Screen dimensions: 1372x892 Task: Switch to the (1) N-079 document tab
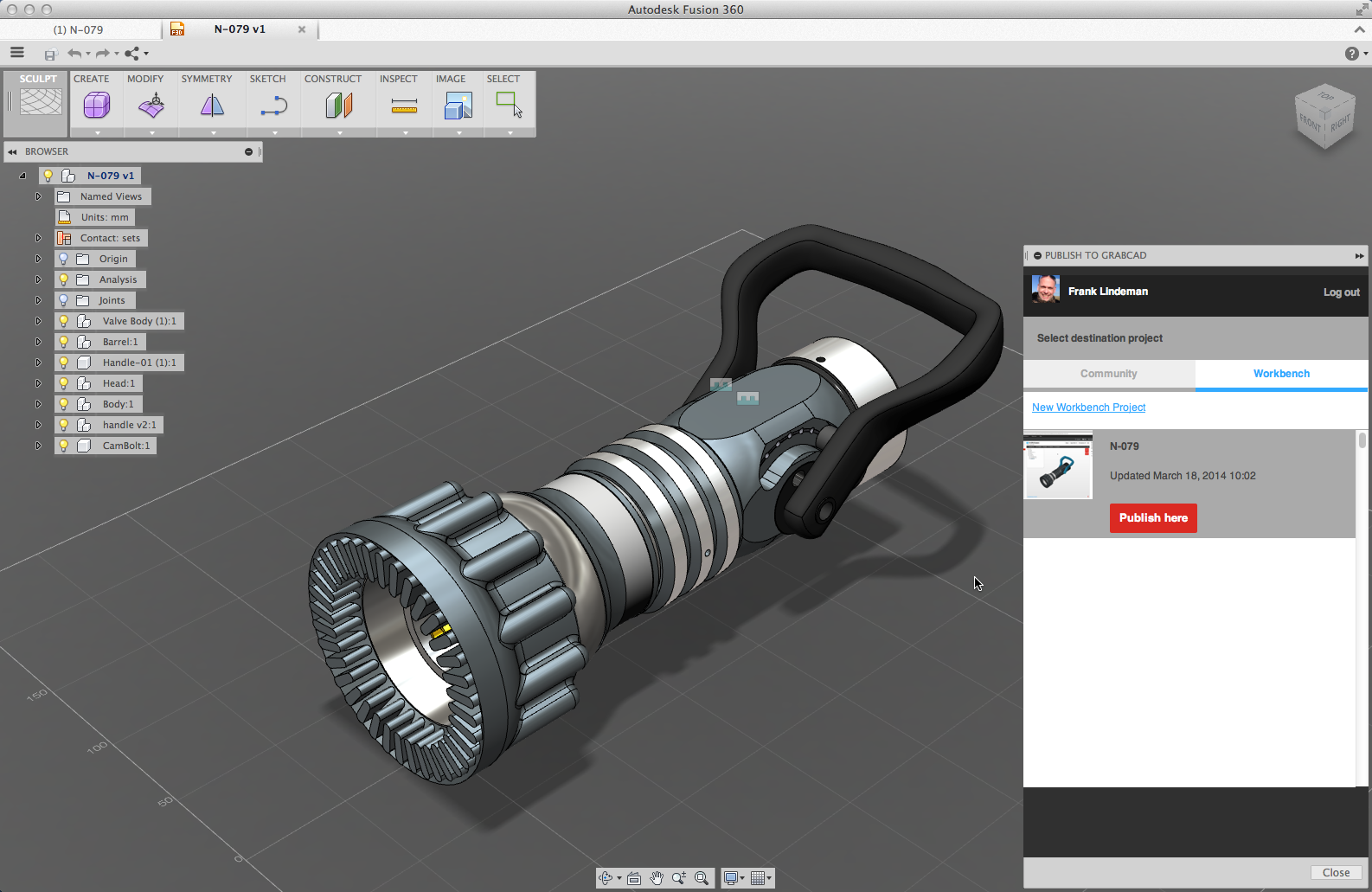(x=79, y=29)
